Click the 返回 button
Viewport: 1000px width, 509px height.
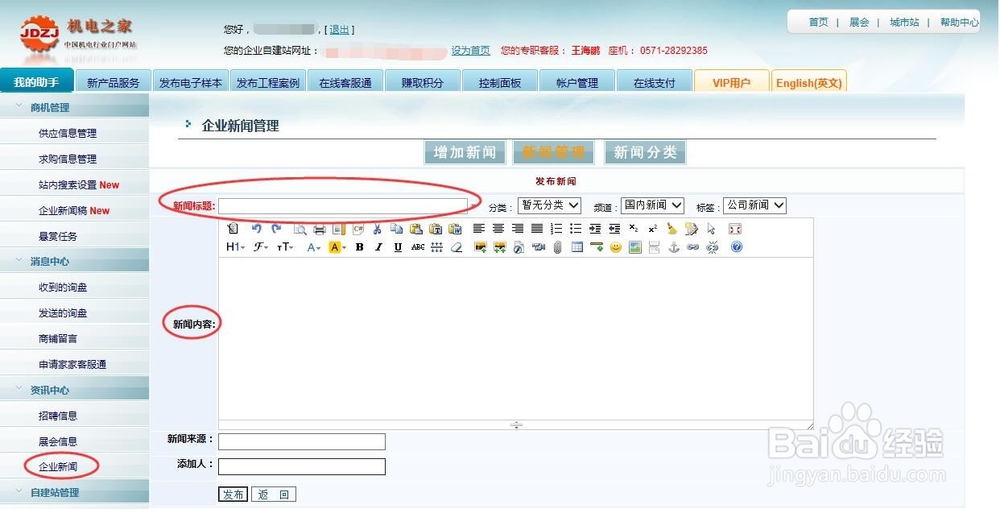[x=274, y=494]
